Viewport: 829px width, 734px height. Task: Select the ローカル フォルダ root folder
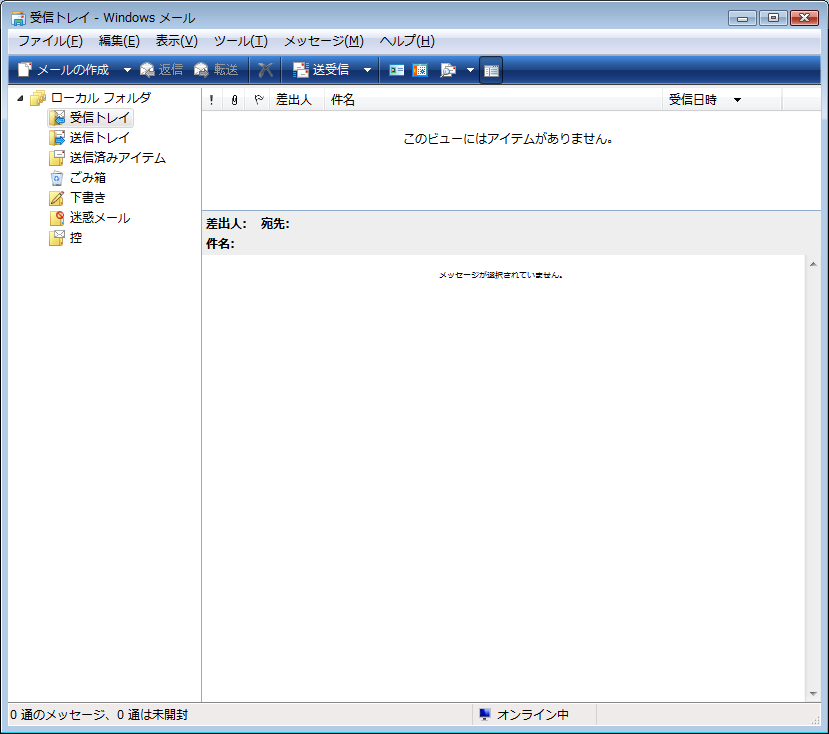[100, 98]
